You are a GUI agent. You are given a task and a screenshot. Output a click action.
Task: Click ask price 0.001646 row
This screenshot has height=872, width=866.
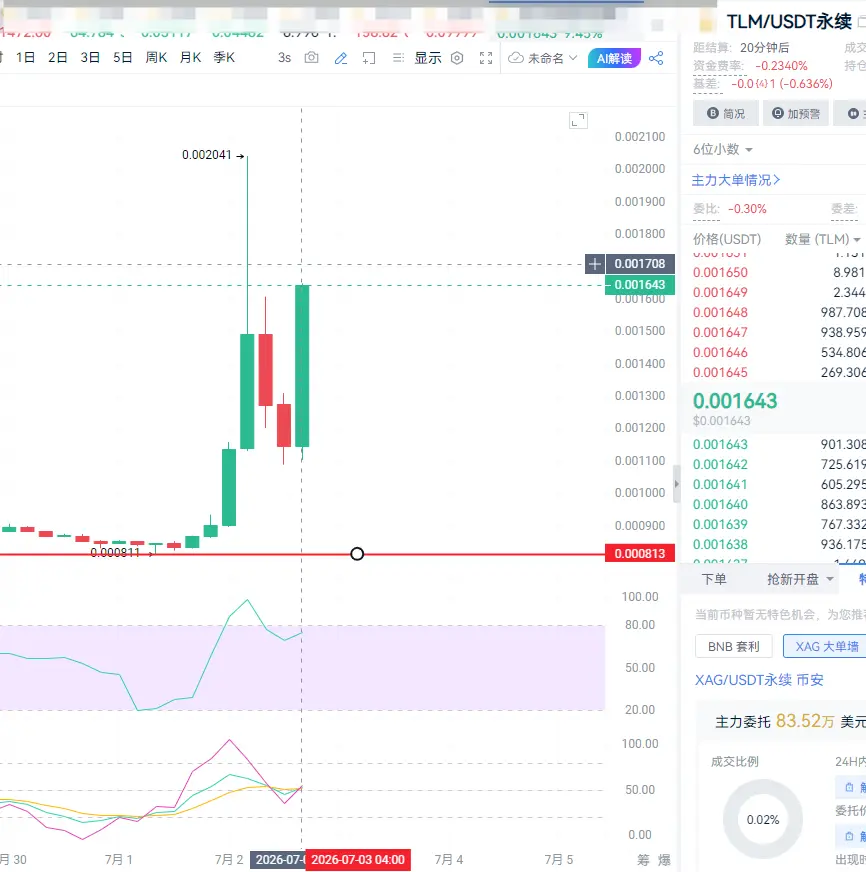coord(778,353)
